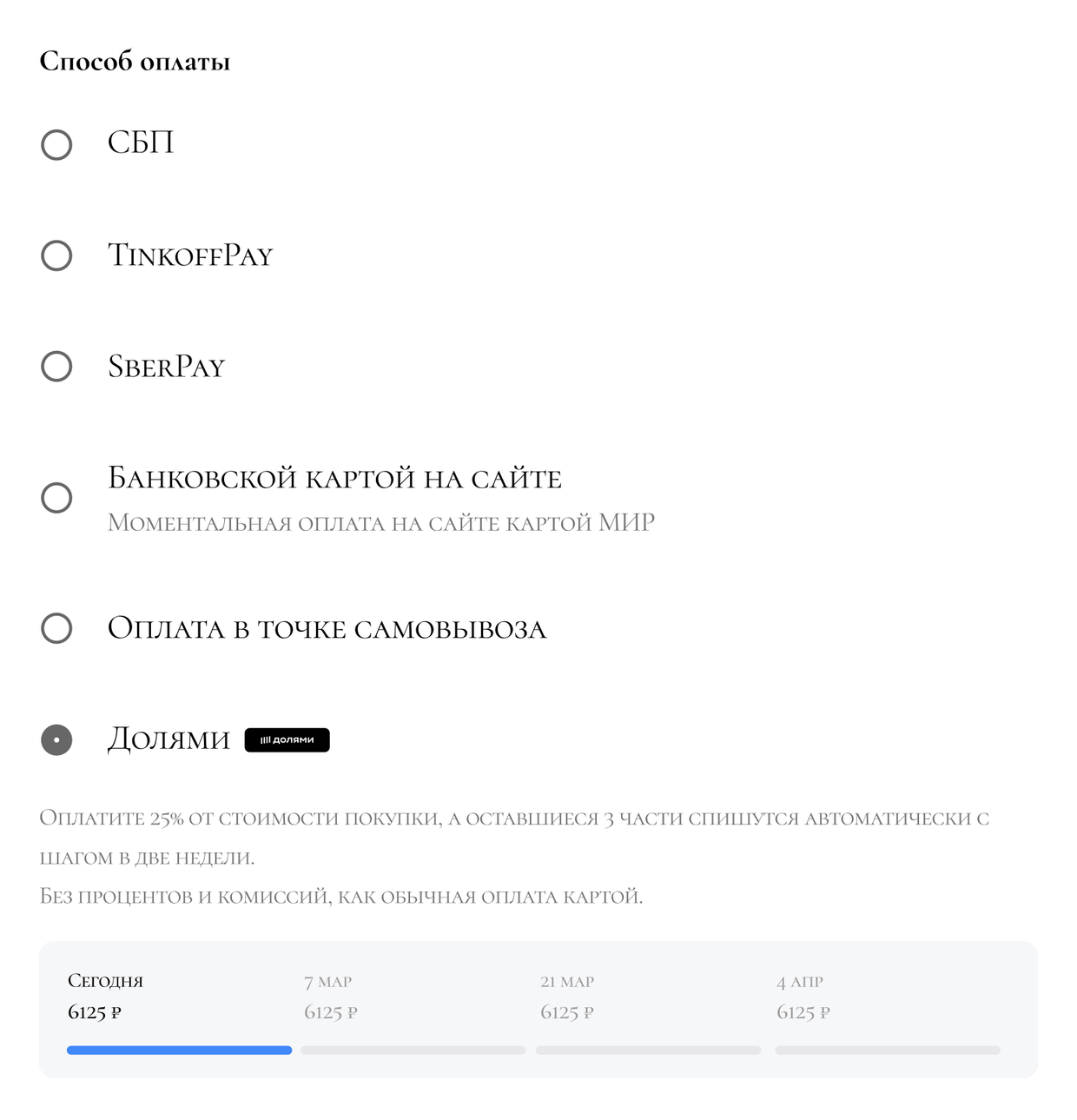The image size is (1077, 1120).
Task: Click the TinkoffPay label text
Action: click(190, 255)
